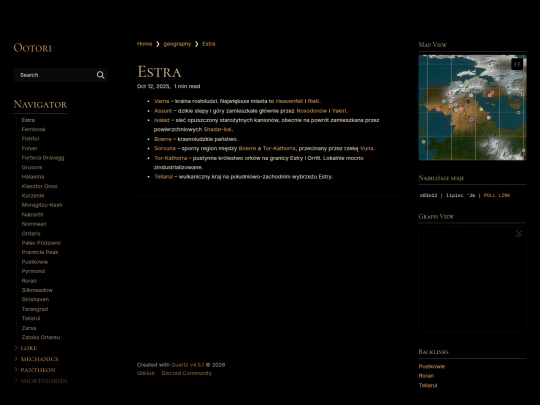The height and width of the screenshot is (405, 540).
Task: Open Tellarul in the Navigator
Action: click(x=31, y=318)
